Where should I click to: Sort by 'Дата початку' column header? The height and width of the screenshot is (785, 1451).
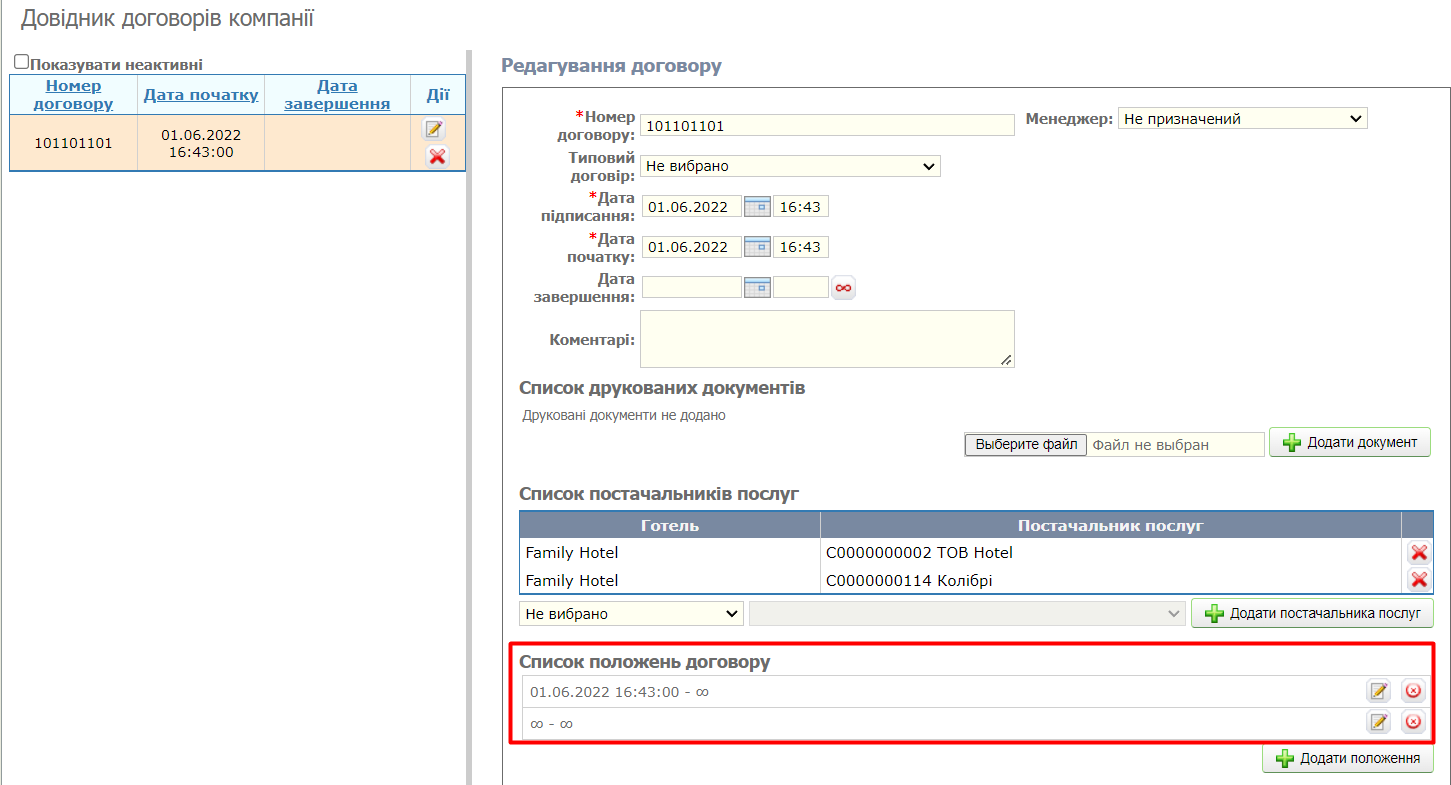tap(201, 95)
